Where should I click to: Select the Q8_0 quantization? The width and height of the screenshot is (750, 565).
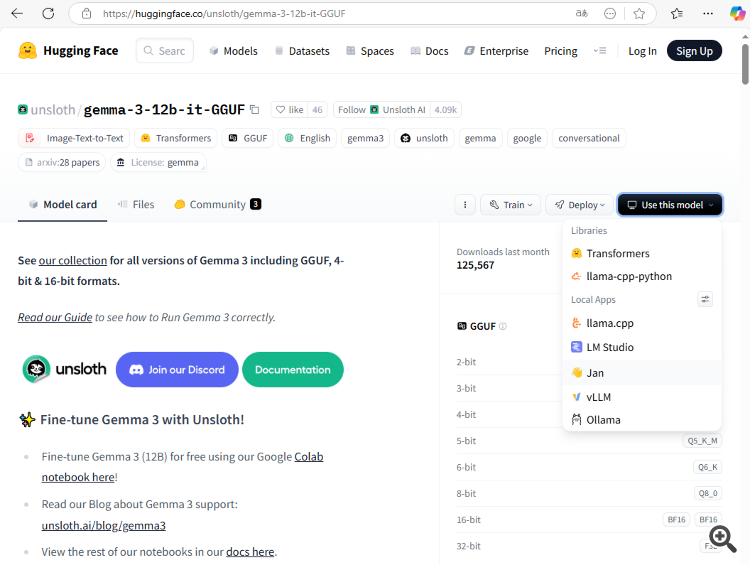tap(707, 493)
